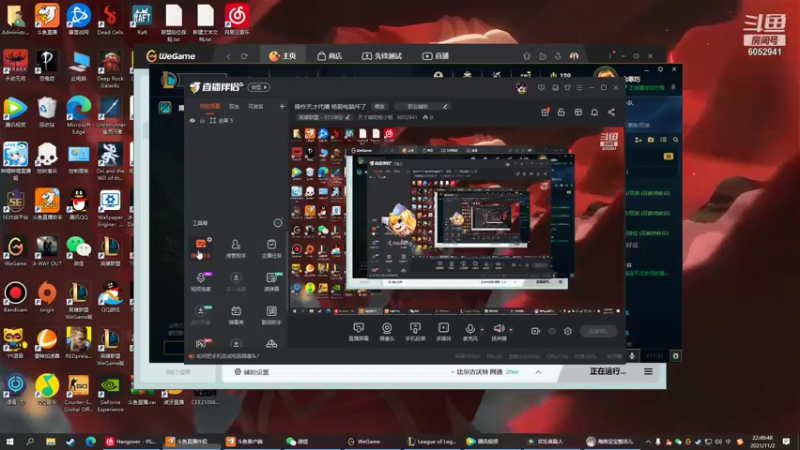This screenshot has height=450, width=800.
Task: Open the lyrics assistant tool
Action: click(271, 315)
